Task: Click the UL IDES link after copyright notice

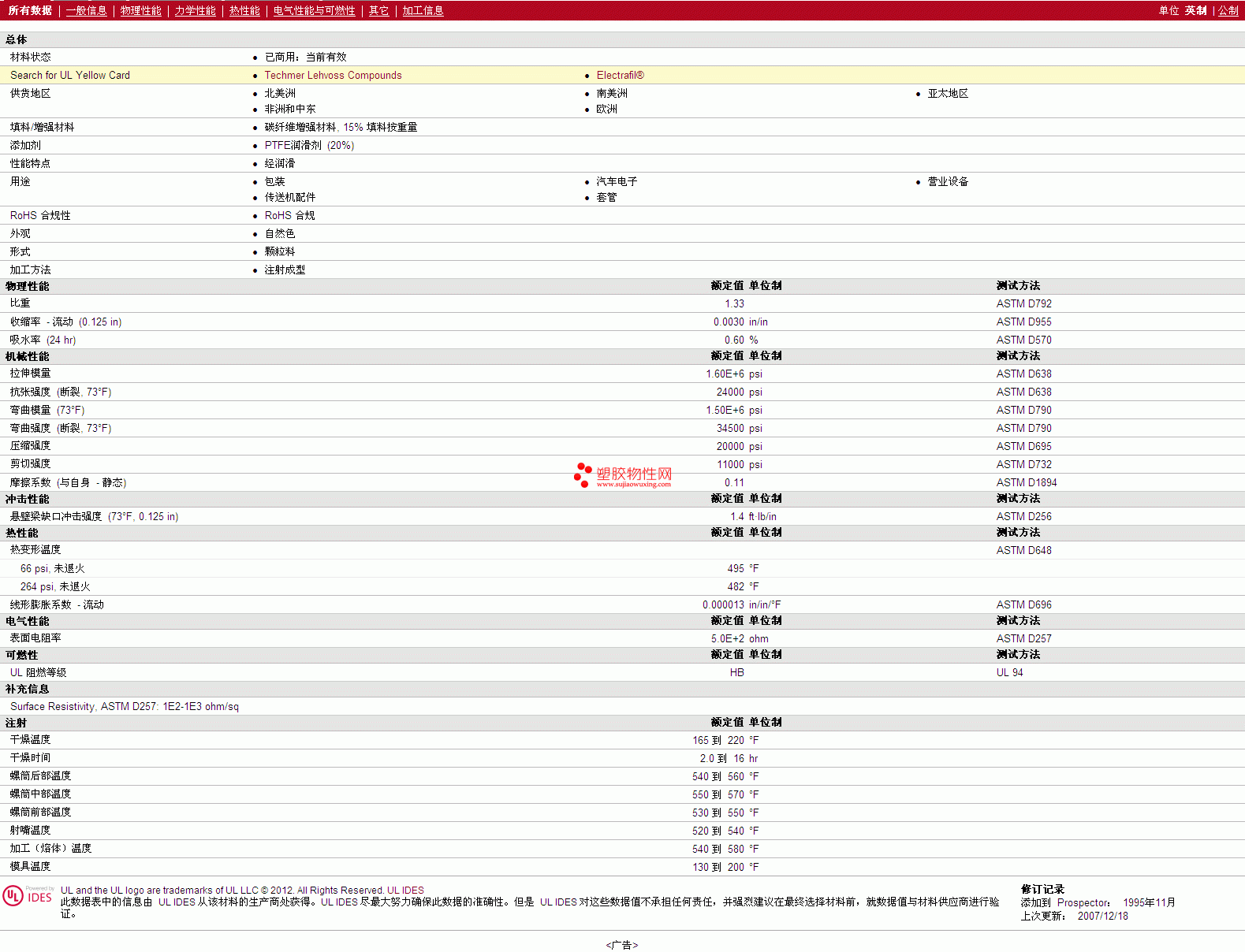Action: 405,891
